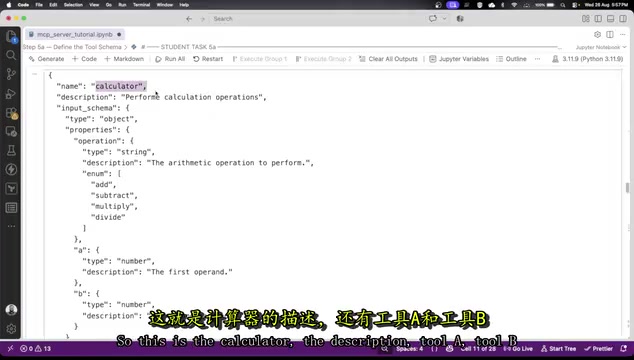Change the Jupyter Notebook language mode dropdown

click(601, 47)
